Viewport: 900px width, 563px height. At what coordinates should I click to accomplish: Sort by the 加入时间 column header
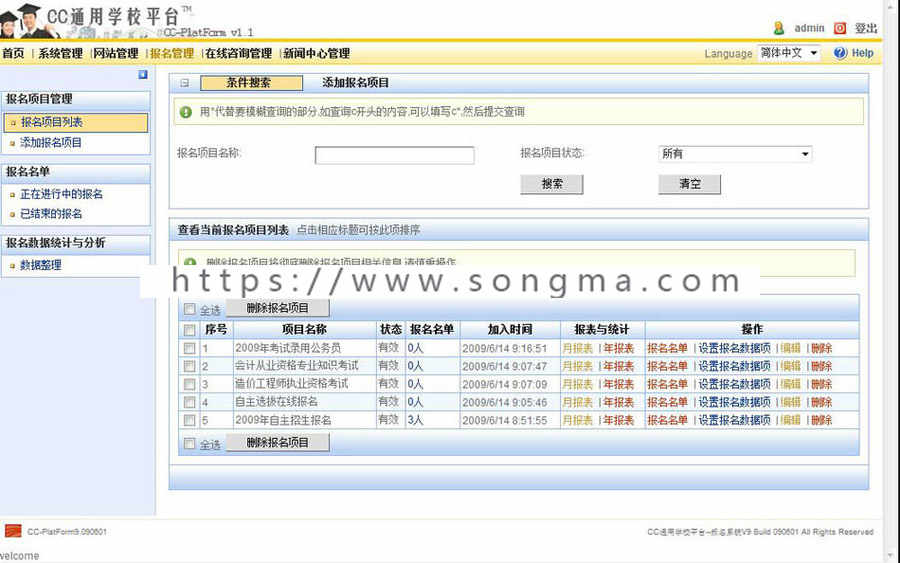510,329
